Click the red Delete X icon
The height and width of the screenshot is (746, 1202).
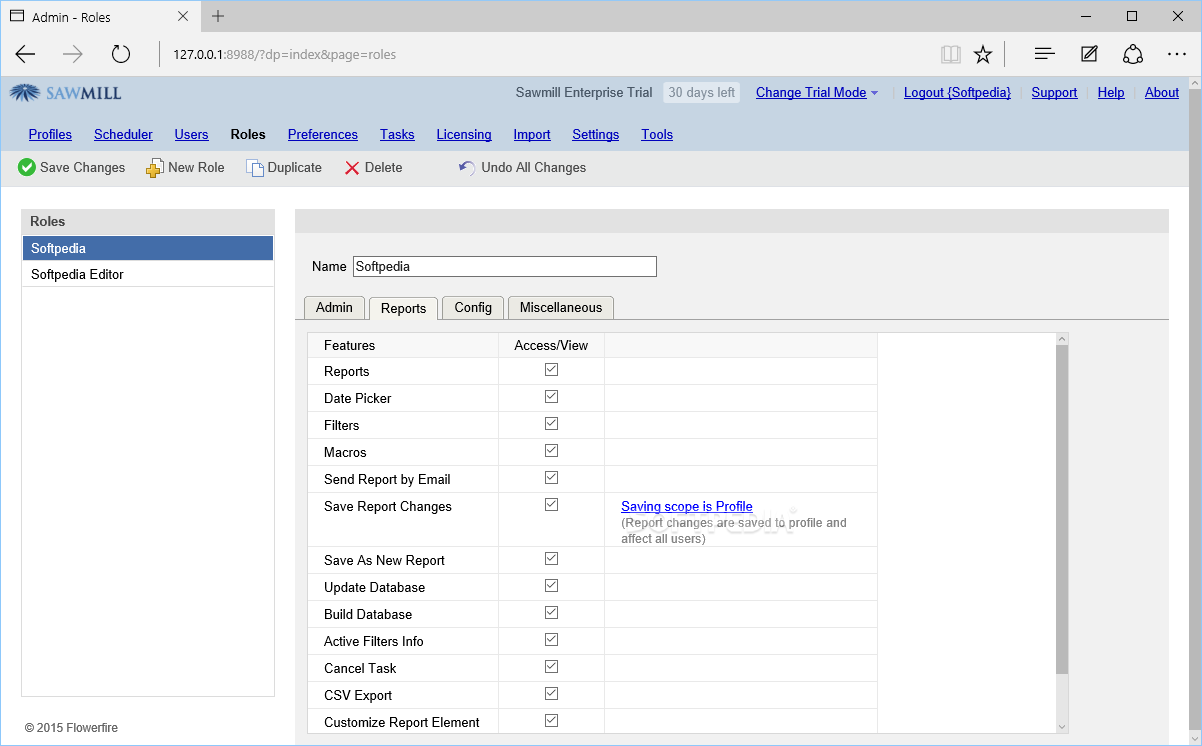click(x=352, y=168)
